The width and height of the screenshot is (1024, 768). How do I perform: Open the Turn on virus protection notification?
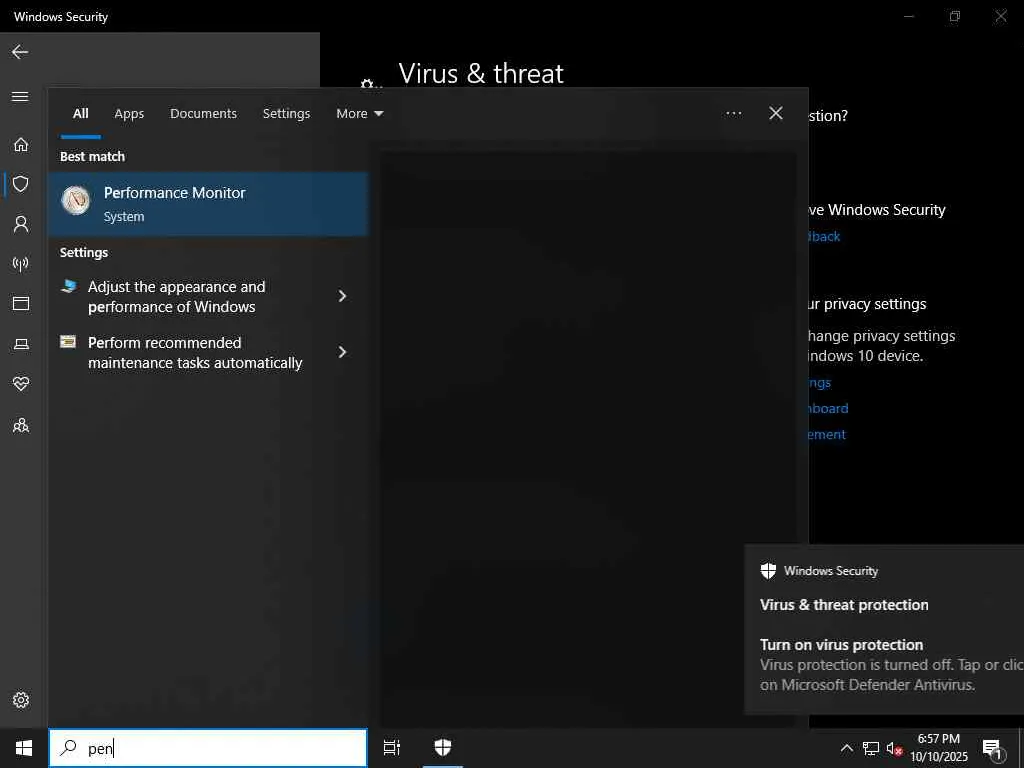[891, 665]
